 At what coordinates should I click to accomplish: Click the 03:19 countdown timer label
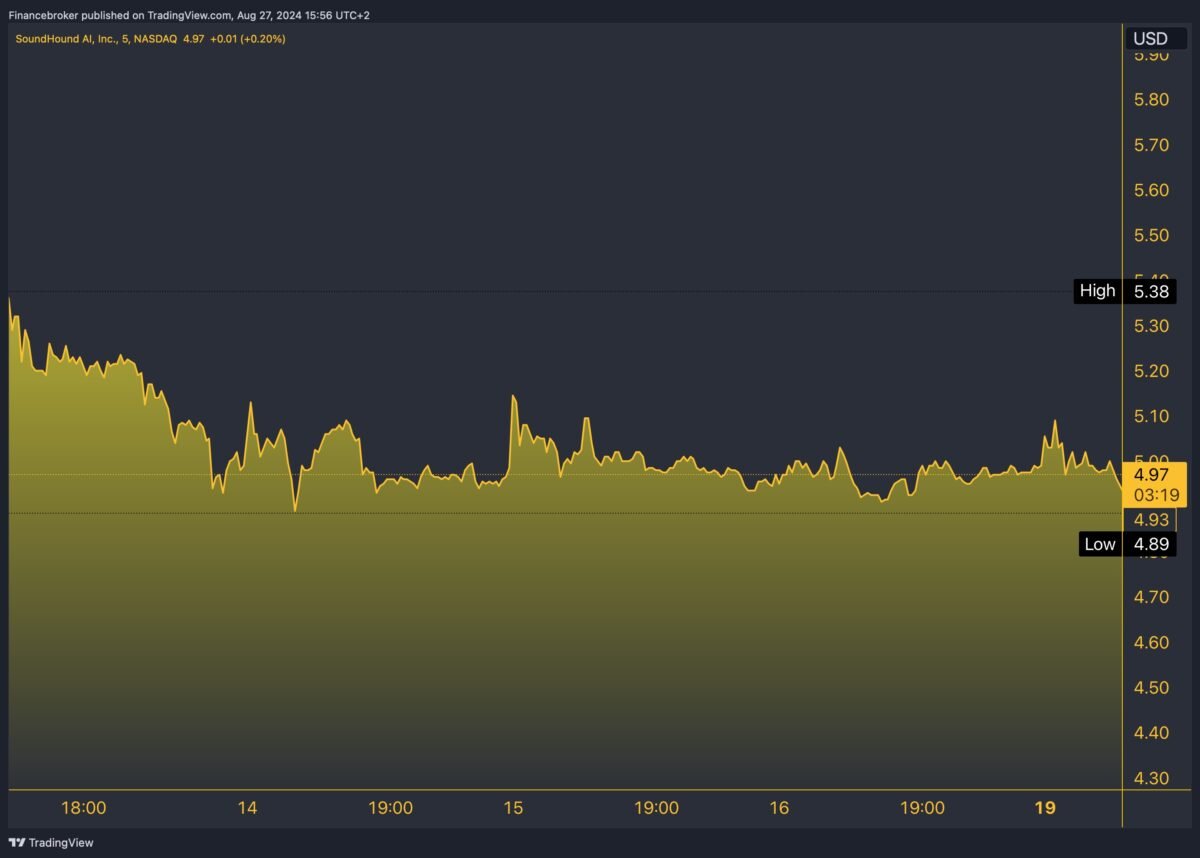1155,495
